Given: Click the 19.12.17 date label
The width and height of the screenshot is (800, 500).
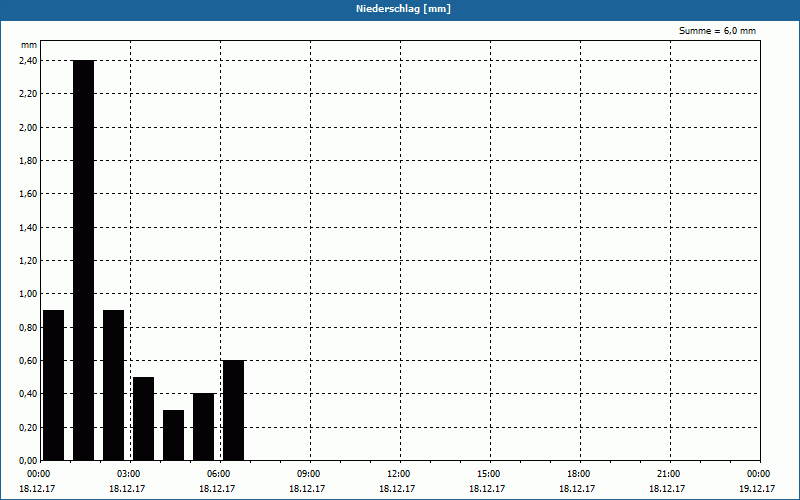Looking at the screenshot, I should (x=757, y=489).
